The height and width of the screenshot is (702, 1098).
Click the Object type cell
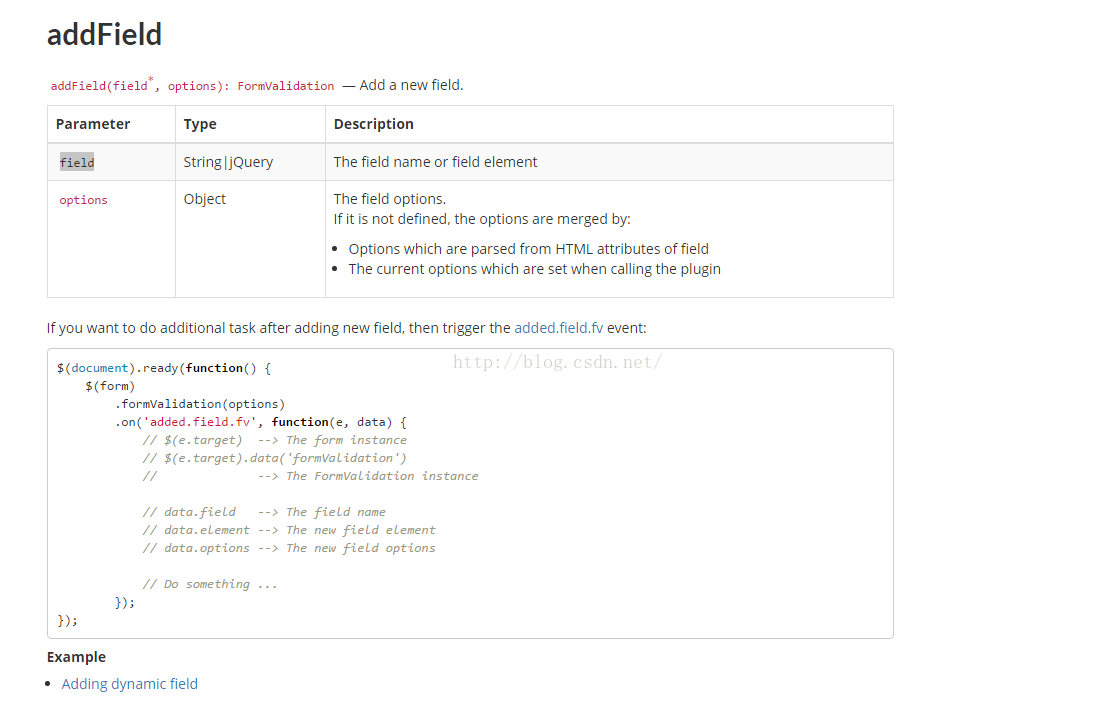(205, 199)
